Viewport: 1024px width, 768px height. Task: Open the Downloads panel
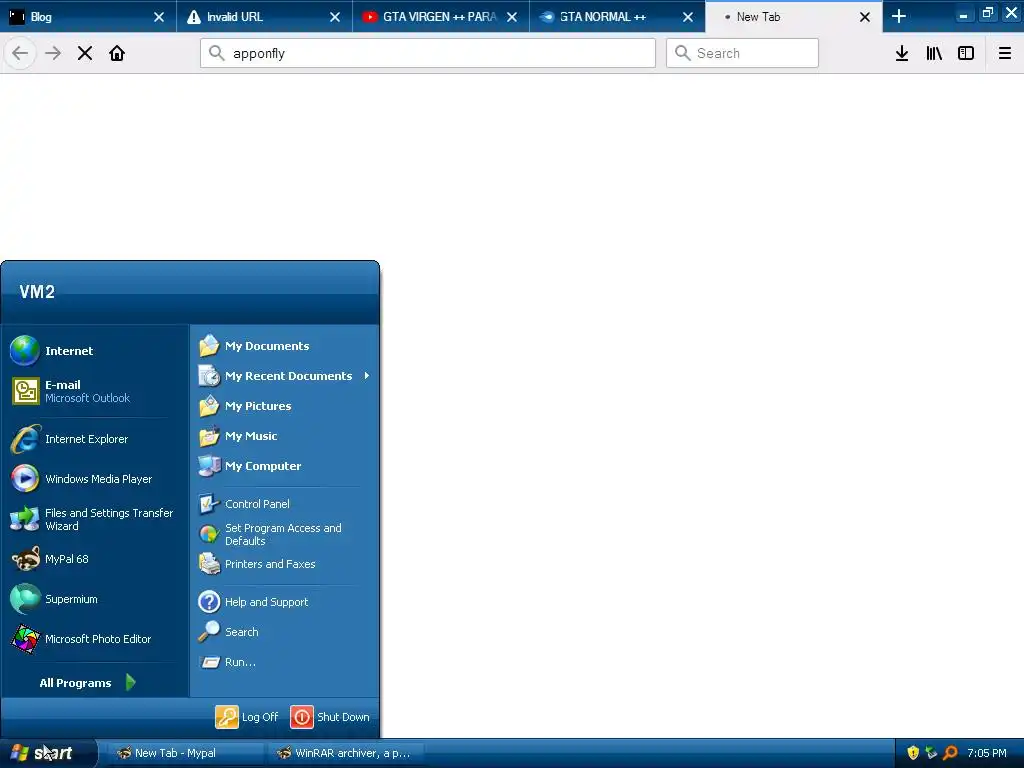[902, 53]
